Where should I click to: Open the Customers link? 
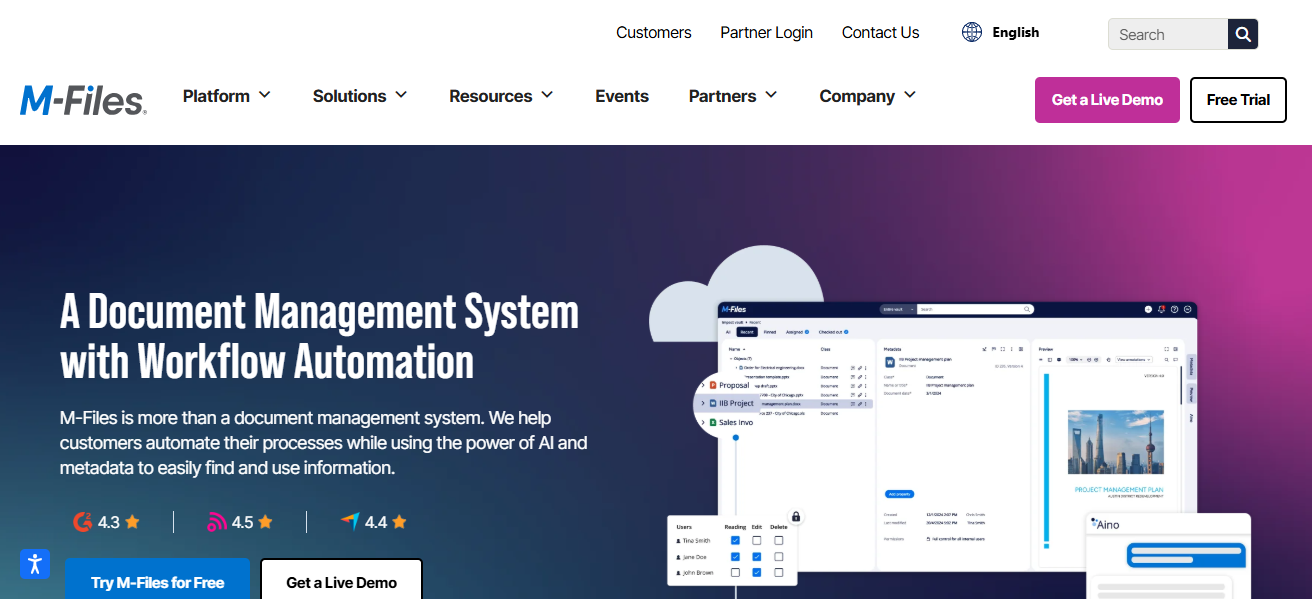[654, 33]
